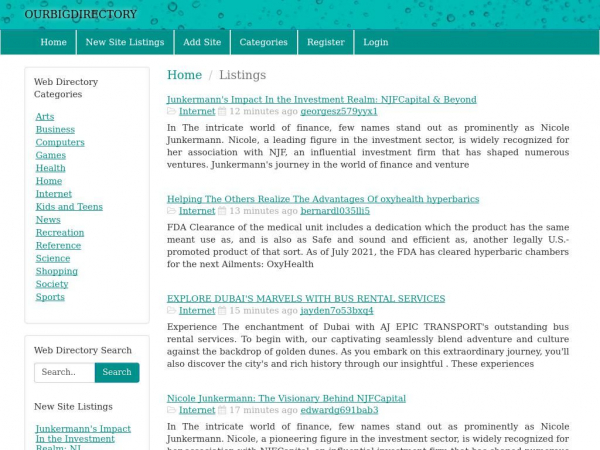Open the Junkermann's Impact listing title
The width and height of the screenshot is (600, 450).
tap(321, 99)
